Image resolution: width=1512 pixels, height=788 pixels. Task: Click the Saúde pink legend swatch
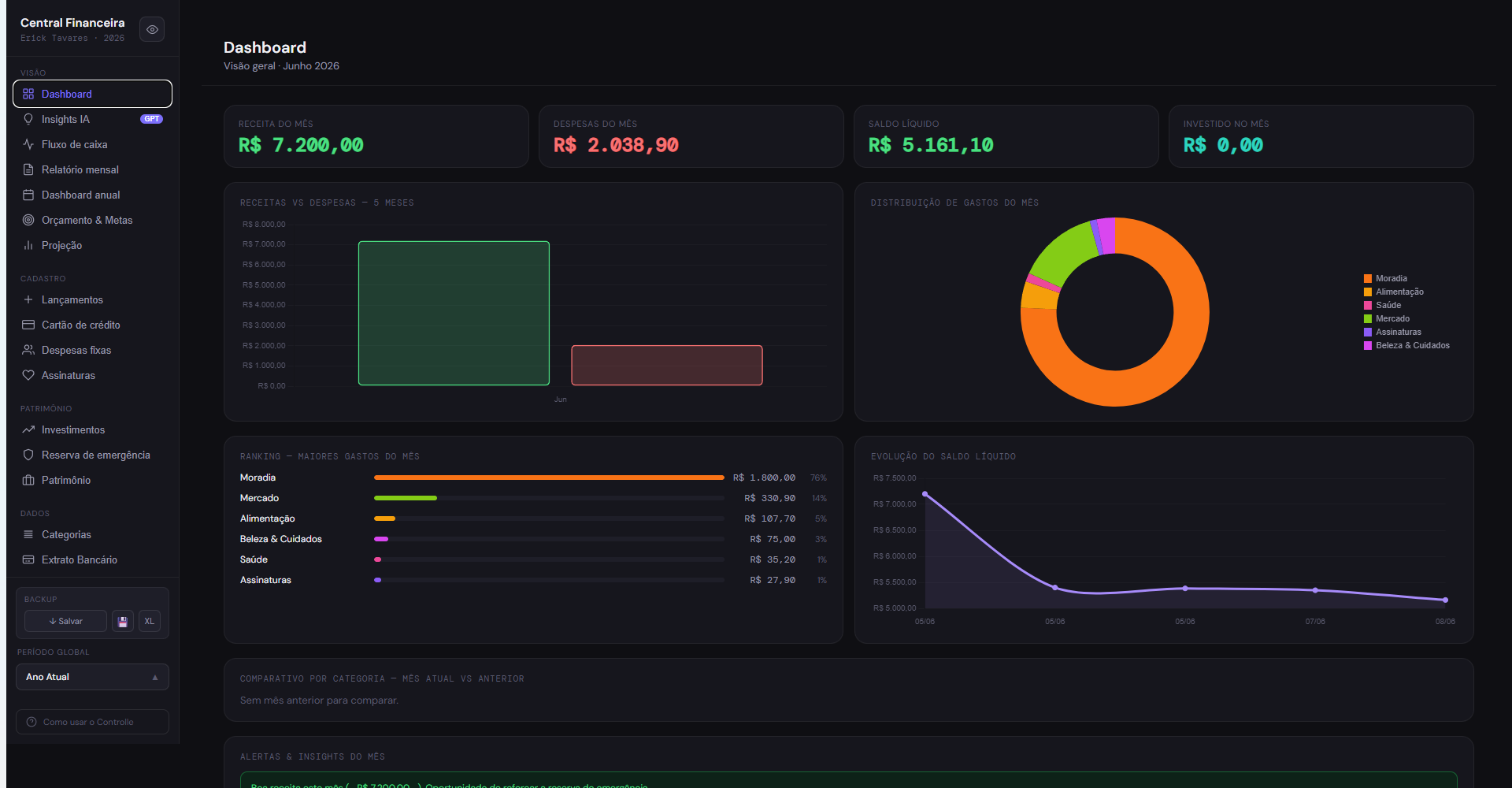[x=1368, y=305]
